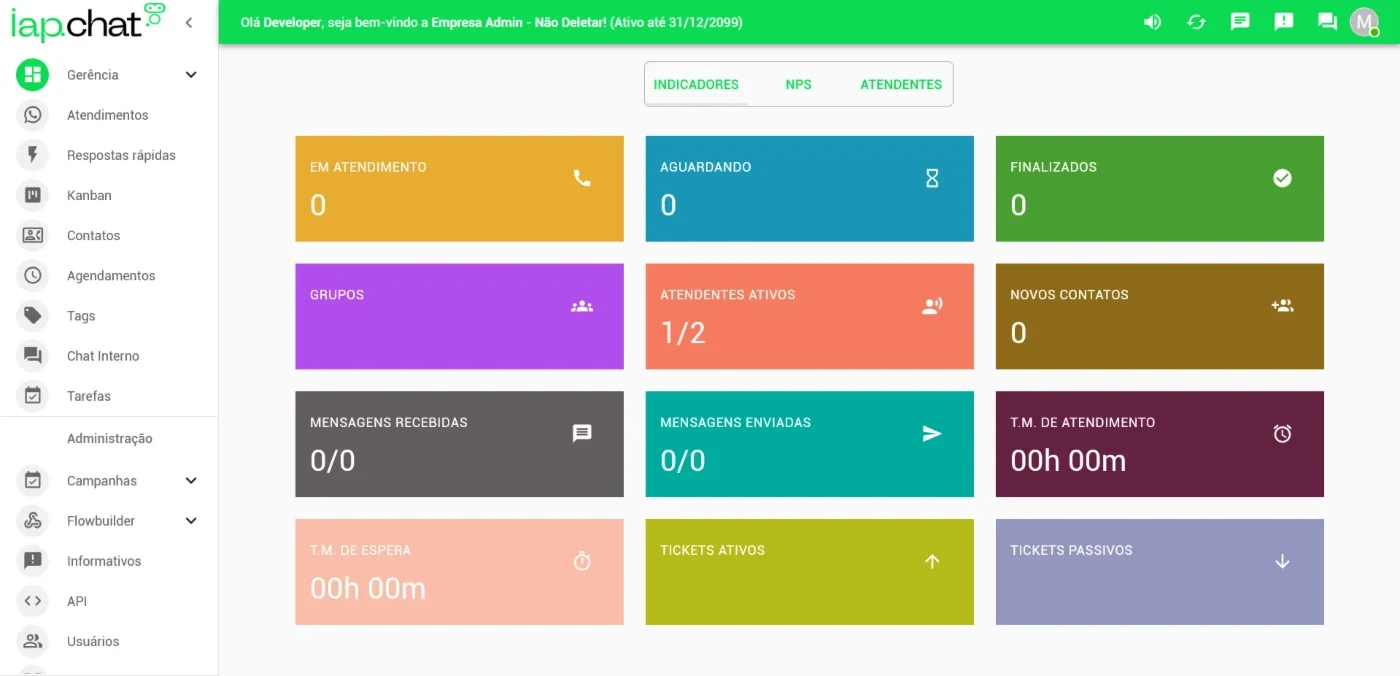Expand the Flowbuilder submenu chevron
This screenshot has height=676, width=1400.
(191, 521)
